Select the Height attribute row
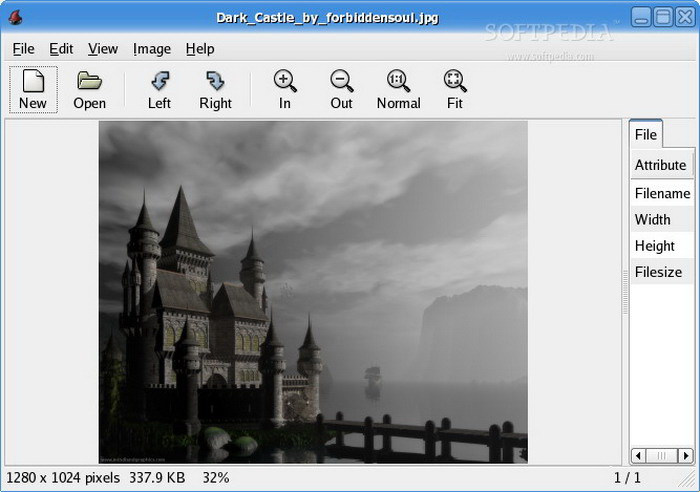This screenshot has width=700, height=492. [662, 246]
